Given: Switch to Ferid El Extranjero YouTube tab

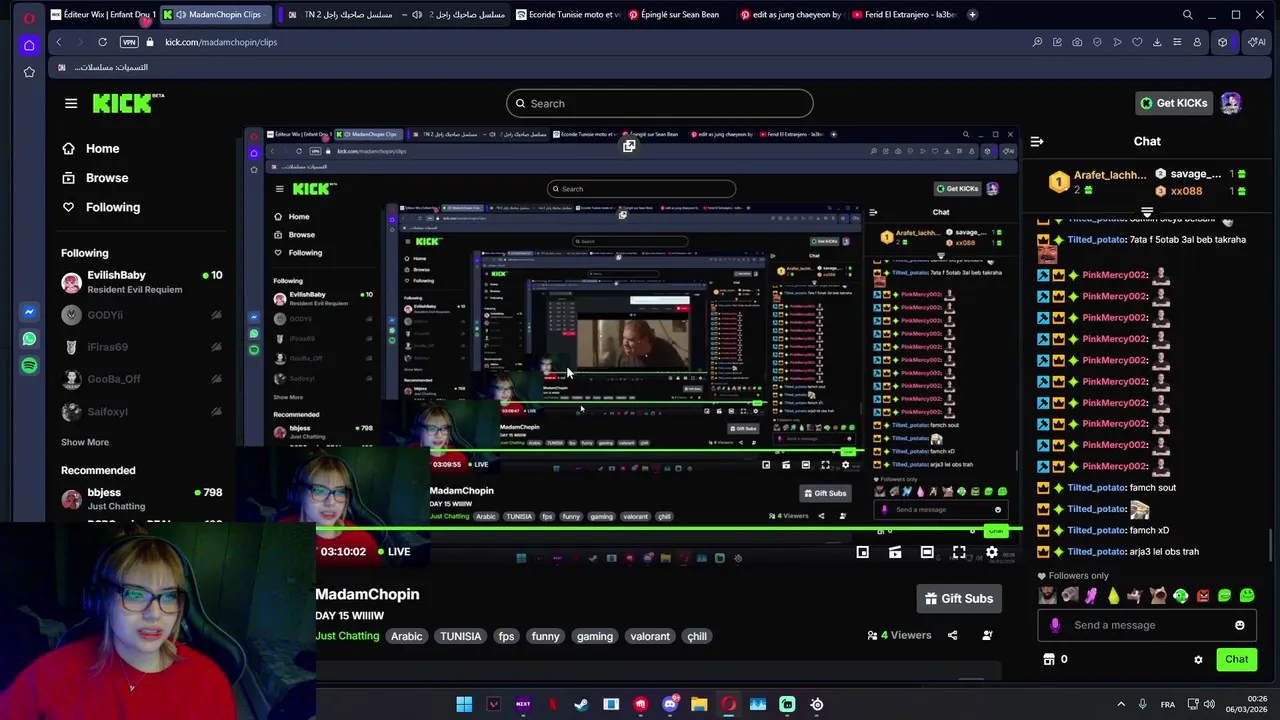Looking at the screenshot, I should 902,15.
